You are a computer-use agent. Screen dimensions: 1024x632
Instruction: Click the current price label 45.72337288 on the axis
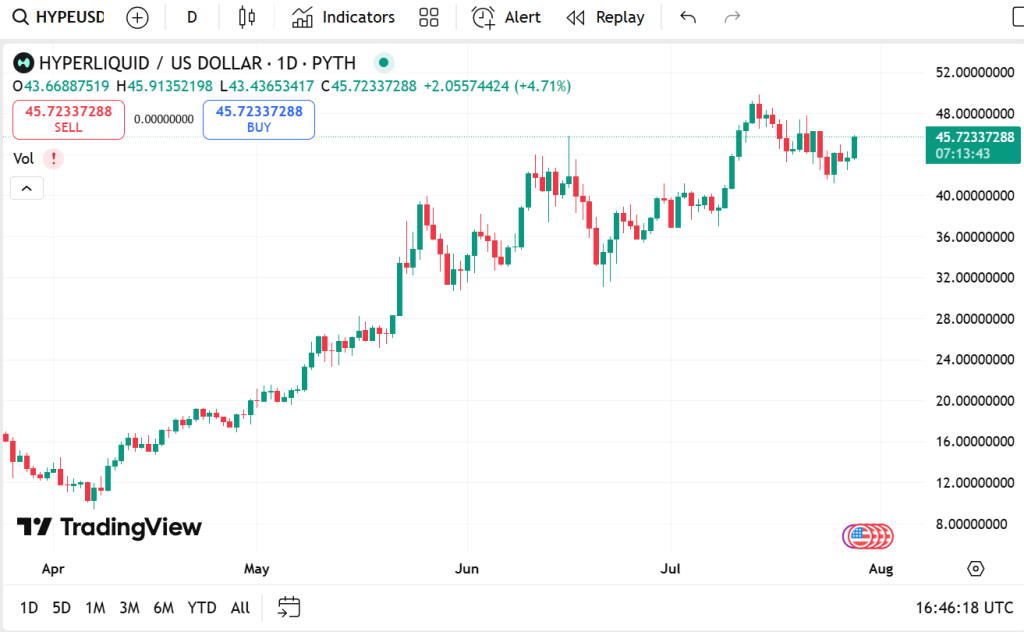pyautogui.click(x=973, y=145)
